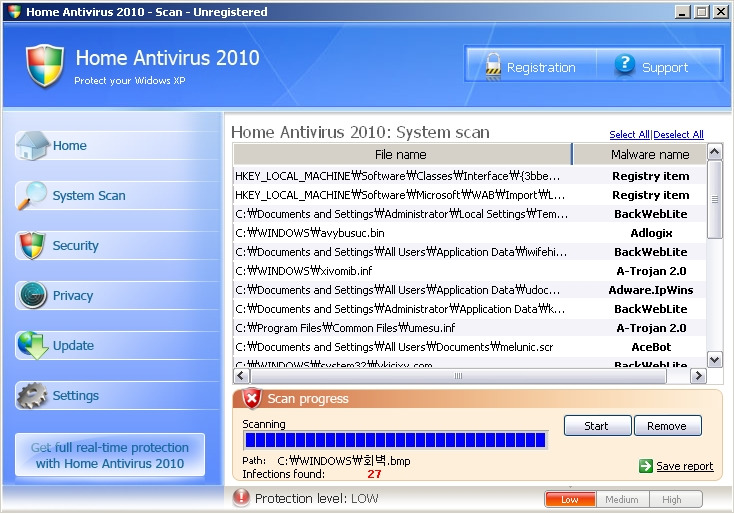Click the scan progress bar
Viewport: 734px width, 515px height.
(x=396, y=440)
